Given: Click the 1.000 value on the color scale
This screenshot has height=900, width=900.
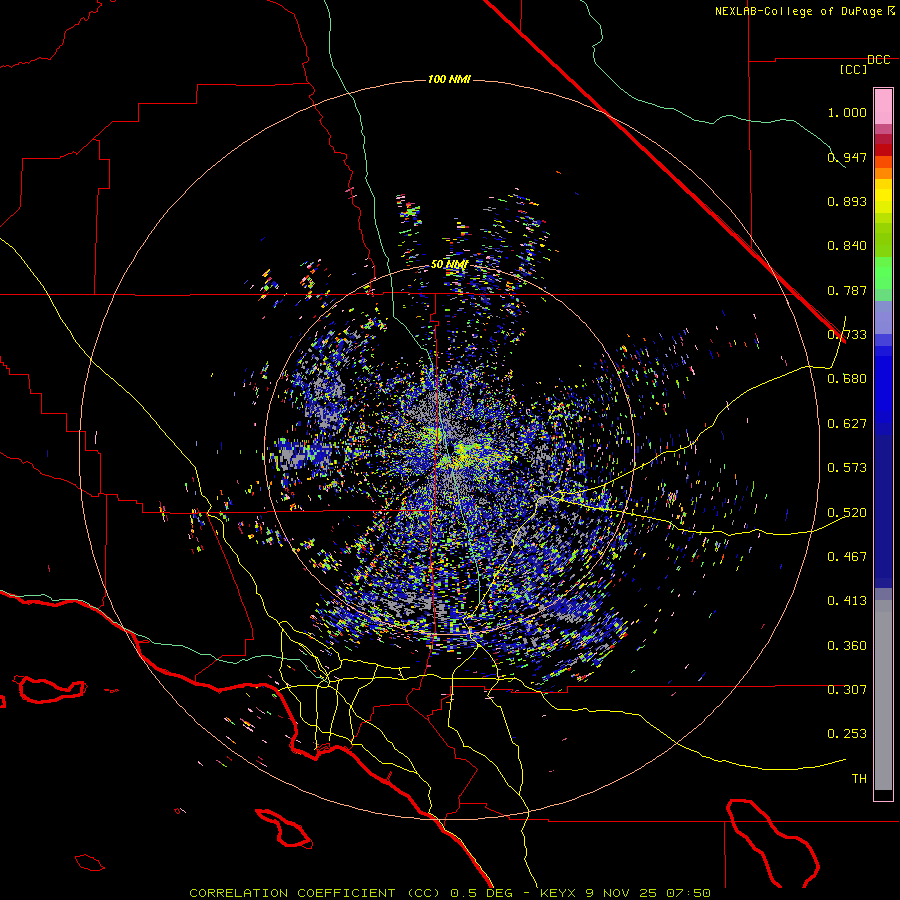Looking at the screenshot, I should (x=847, y=112).
